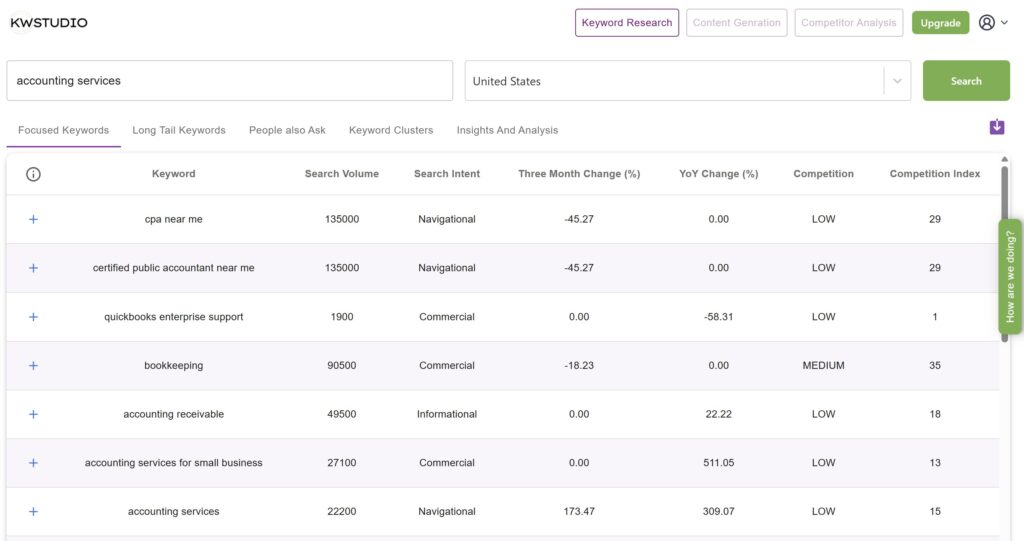This screenshot has width=1024, height=541.
Task: Open the How are we doing feedback tab
Action: coord(1010,277)
